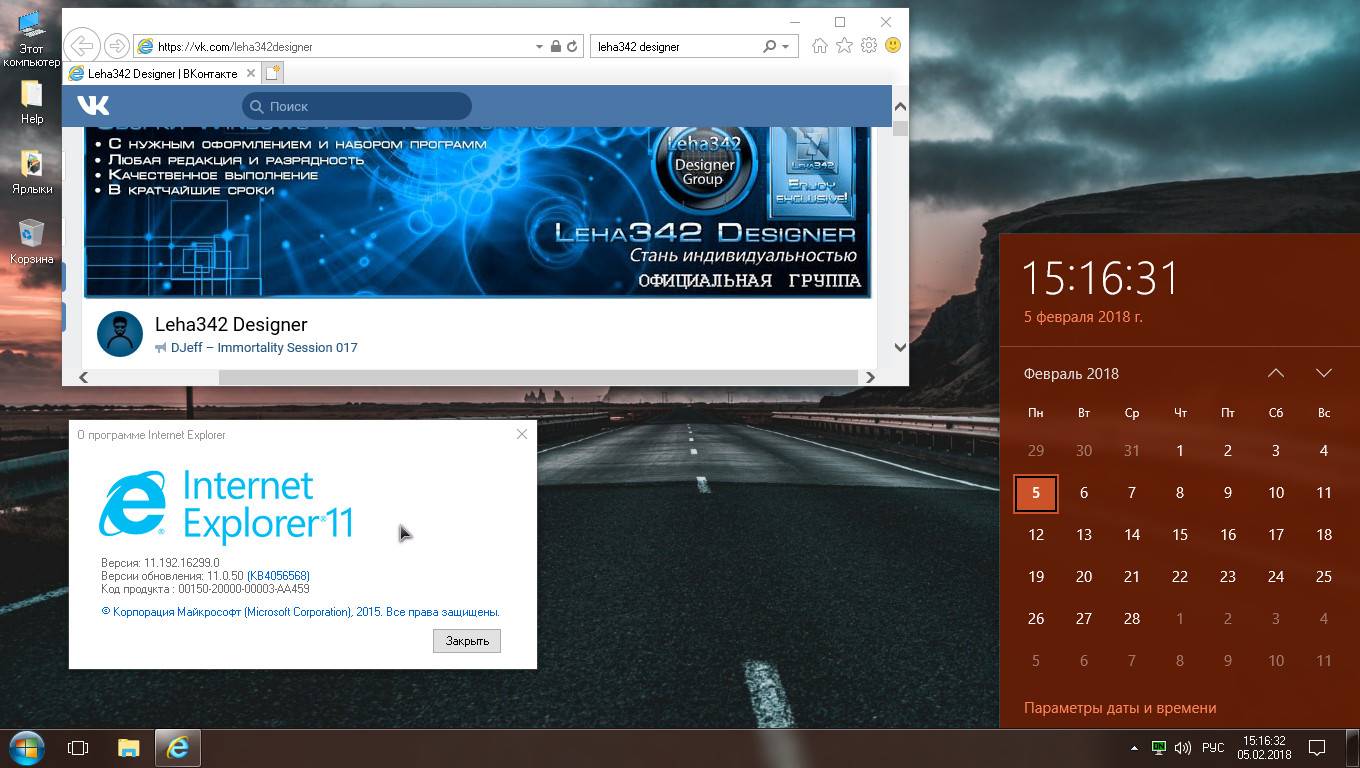This screenshot has height=768, width=1360.
Task: Select February 14 in the calendar
Action: (1132, 535)
